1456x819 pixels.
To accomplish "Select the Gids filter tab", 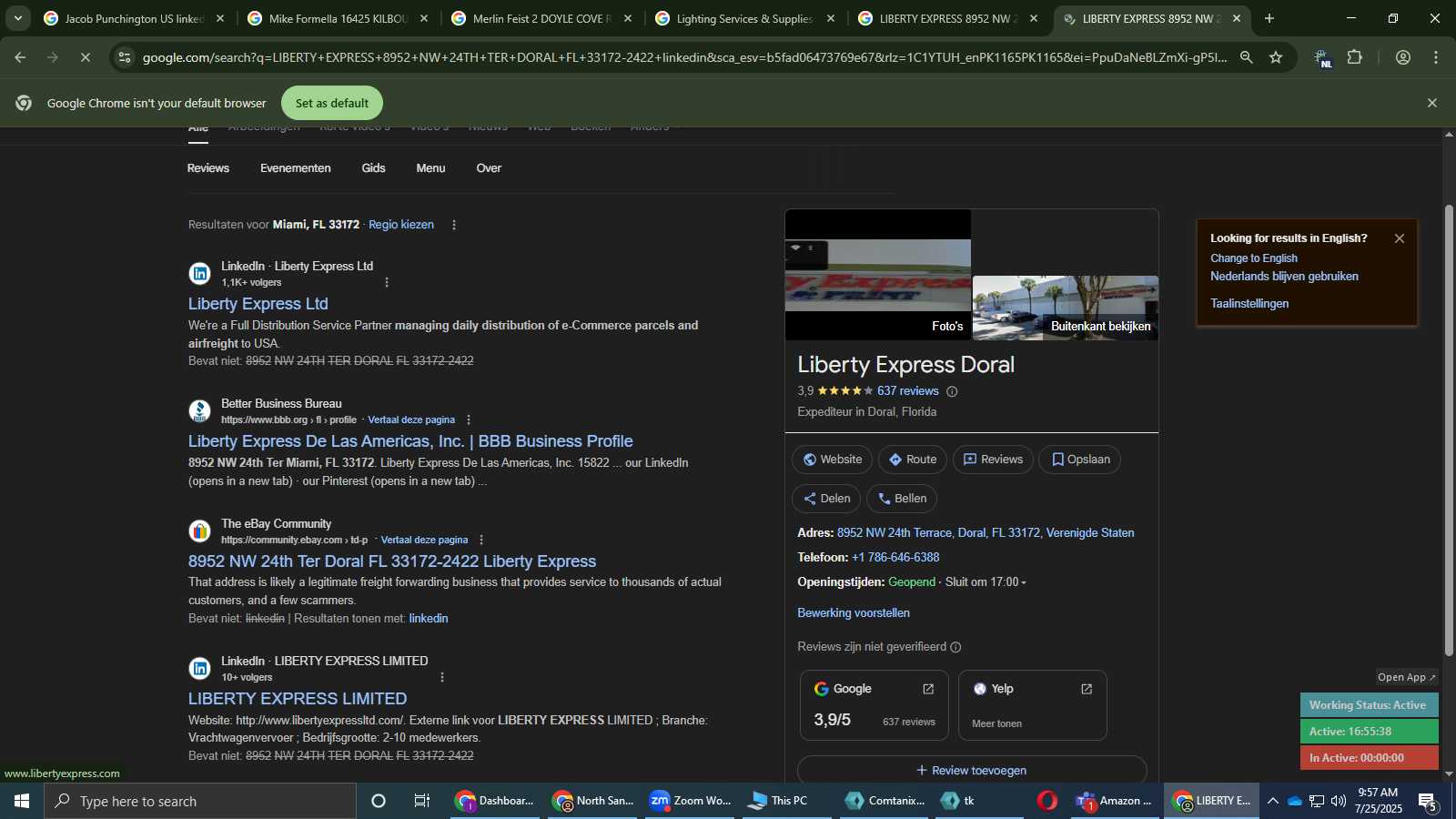I will [373, 168].
